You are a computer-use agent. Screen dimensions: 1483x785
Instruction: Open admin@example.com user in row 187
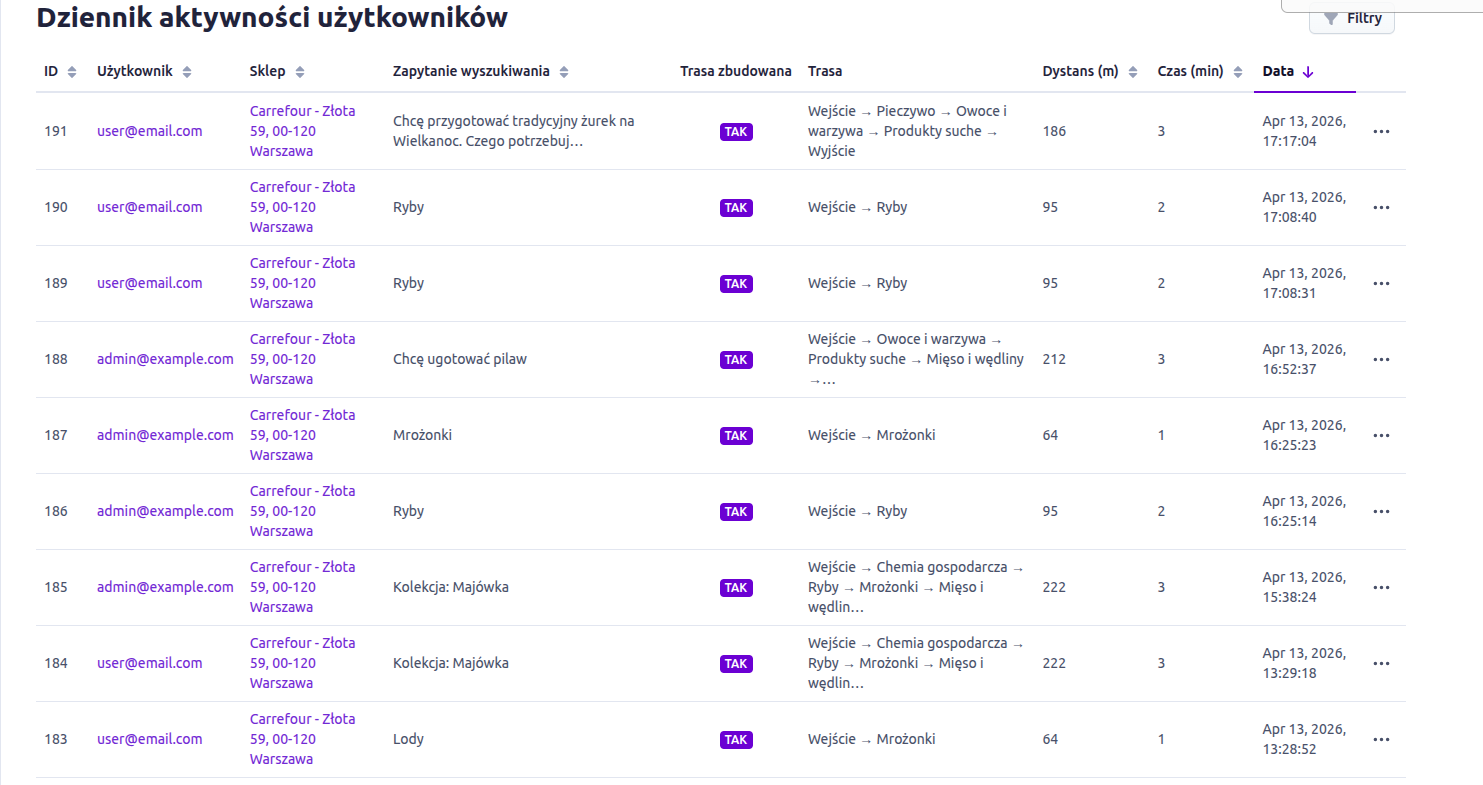pos(165,435)
